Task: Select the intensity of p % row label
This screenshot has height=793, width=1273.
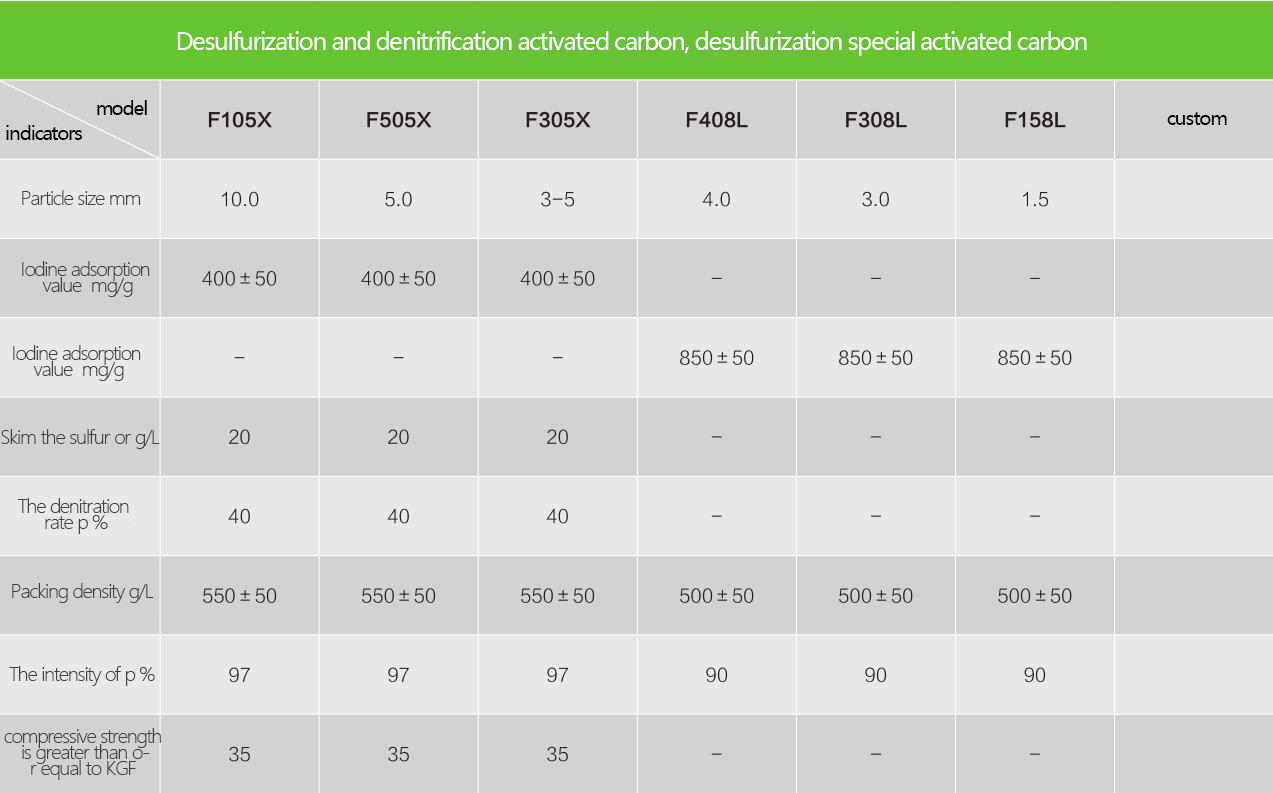Action: pyautogui.click(x=82, y=674)
